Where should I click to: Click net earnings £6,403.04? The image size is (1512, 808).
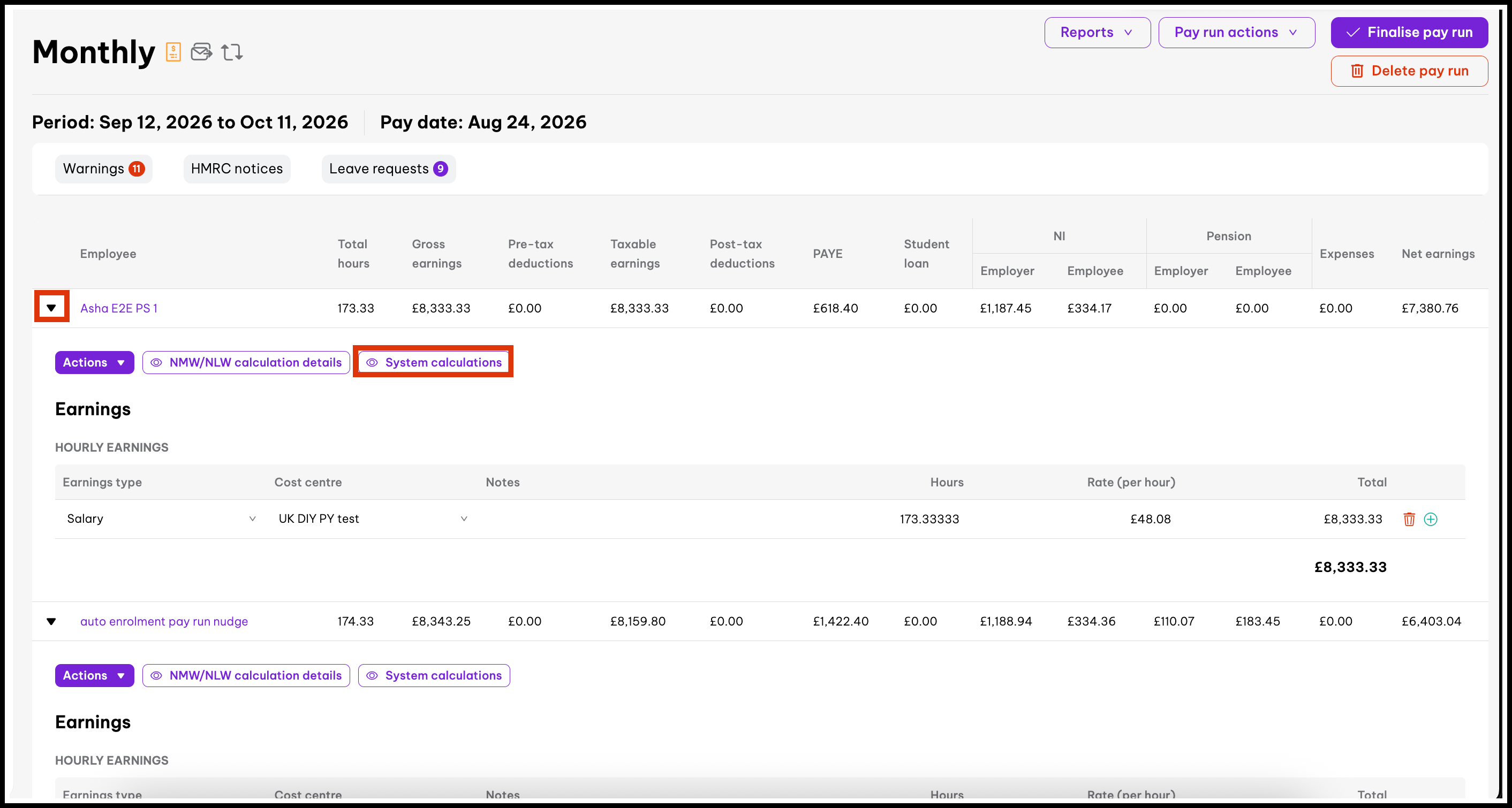pyautogui.click(x=1431, y=621)
